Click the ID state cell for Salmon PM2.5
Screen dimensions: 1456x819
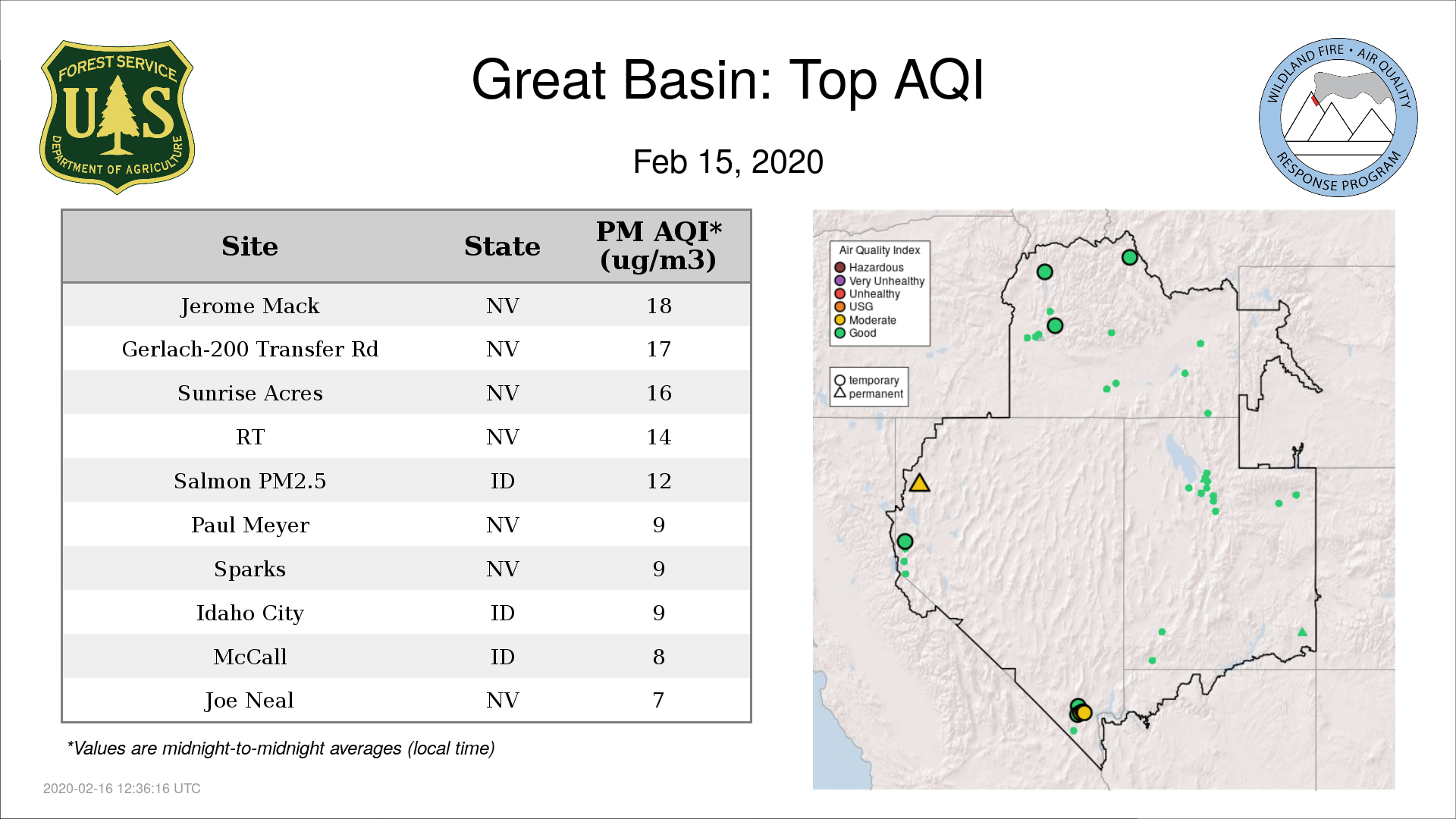coord(502,481)
